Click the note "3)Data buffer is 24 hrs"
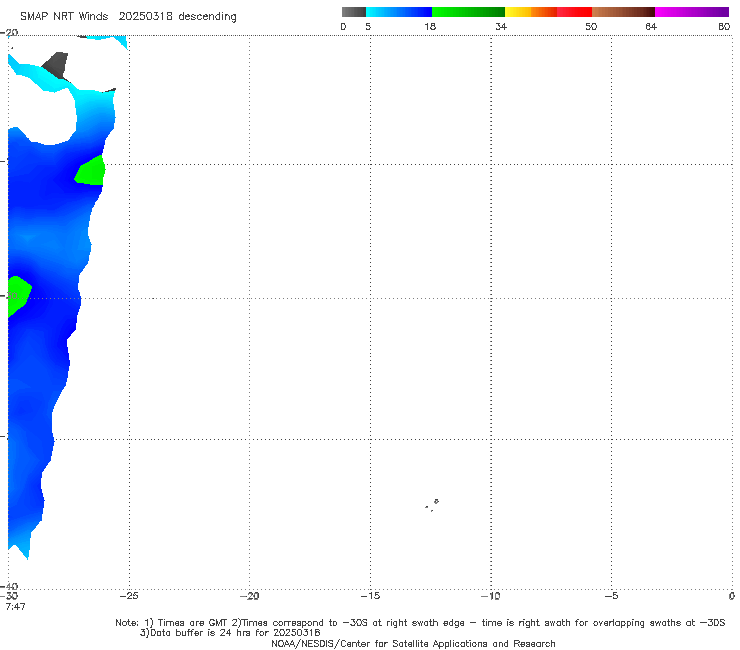 pos(229,633)
